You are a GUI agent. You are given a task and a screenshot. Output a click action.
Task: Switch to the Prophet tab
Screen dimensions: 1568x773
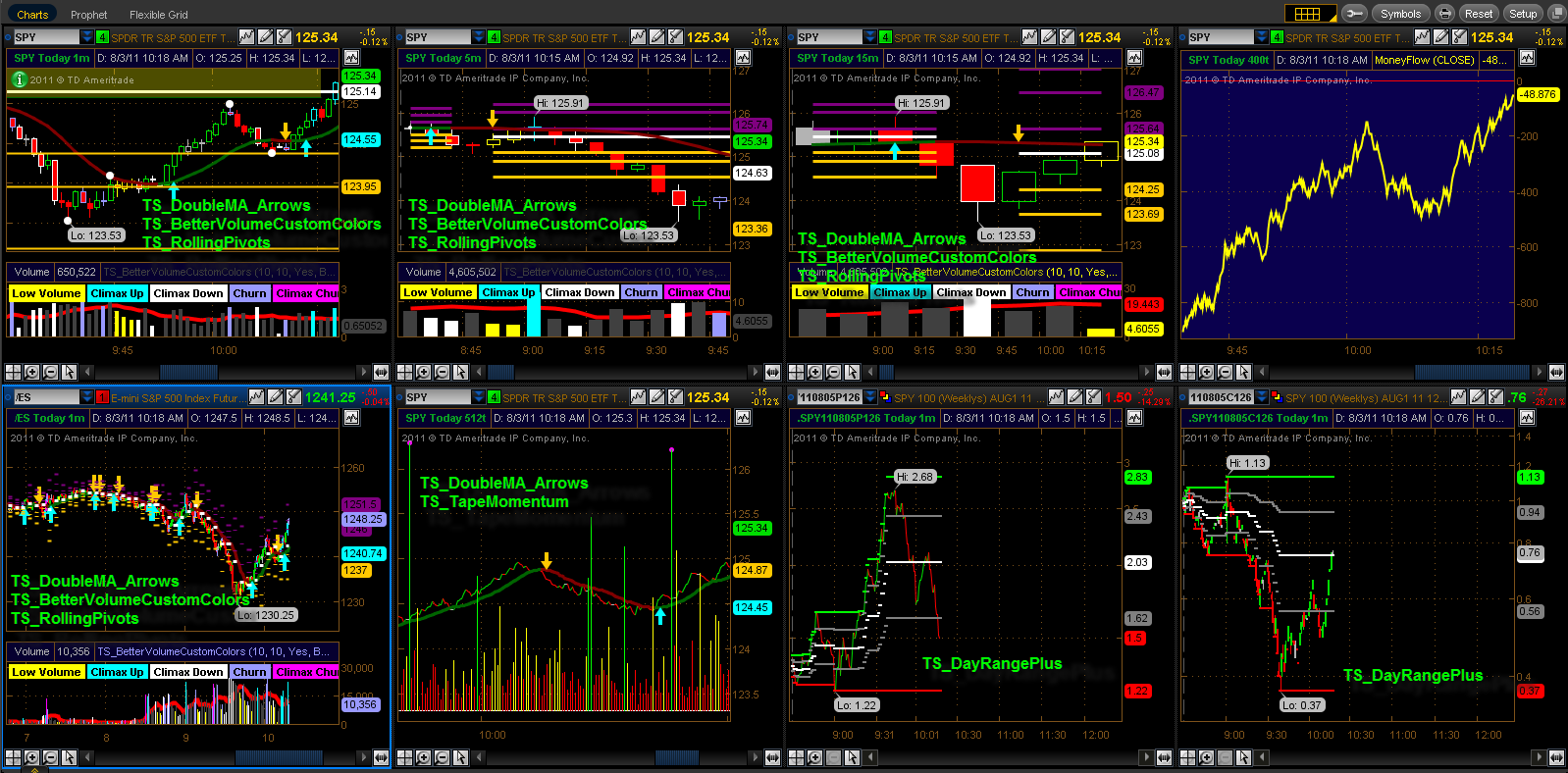[89, 14]
